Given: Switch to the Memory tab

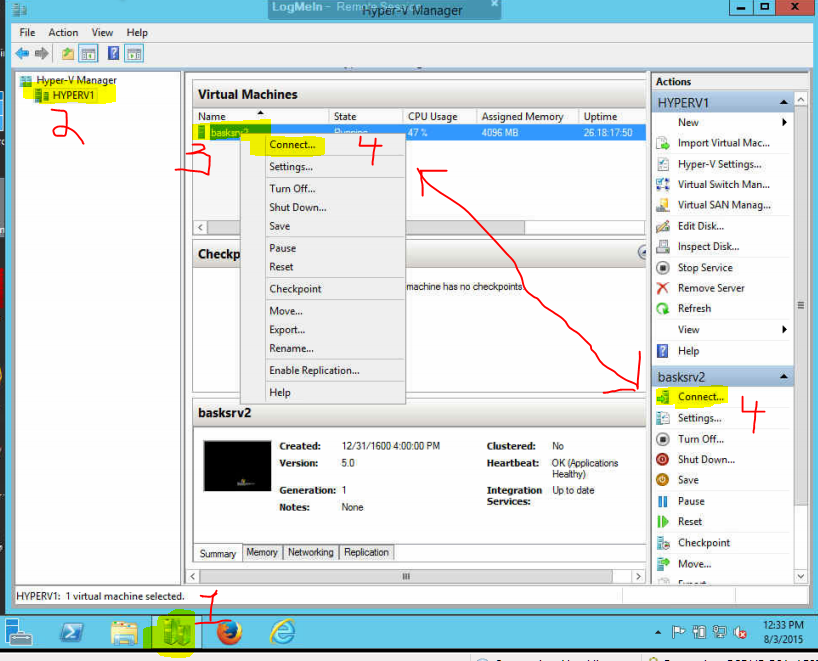Looking at the screenshot, I should tap(262, 552).
